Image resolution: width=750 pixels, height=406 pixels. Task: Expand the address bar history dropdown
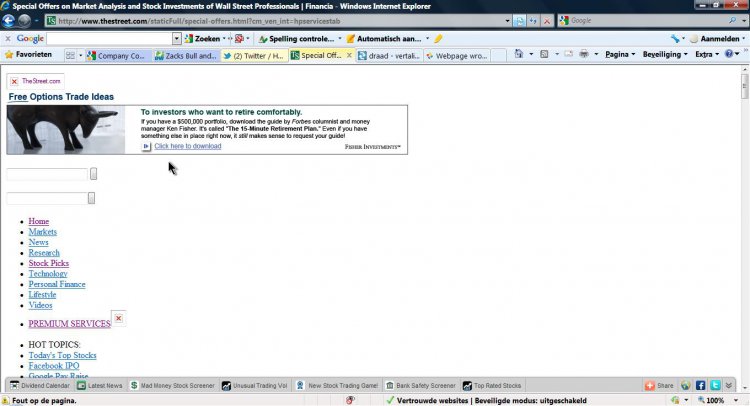pyautogui.click(x=507, y=21)
